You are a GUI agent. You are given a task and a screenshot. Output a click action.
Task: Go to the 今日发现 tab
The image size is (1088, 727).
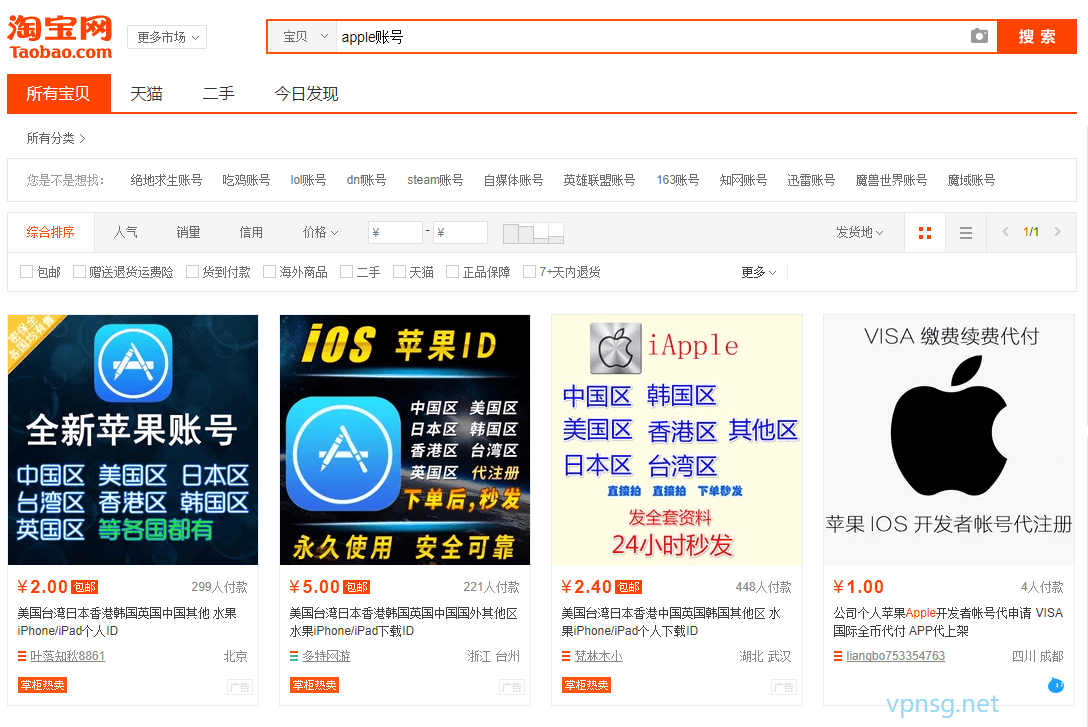point(306,94)
